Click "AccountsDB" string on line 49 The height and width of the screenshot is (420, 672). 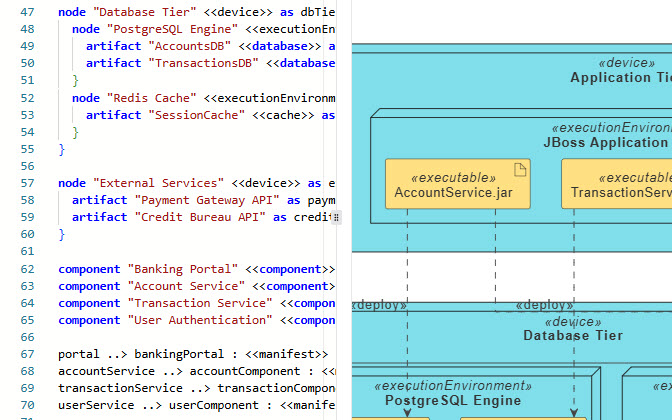pyautogui.click(x=189, y=46)
